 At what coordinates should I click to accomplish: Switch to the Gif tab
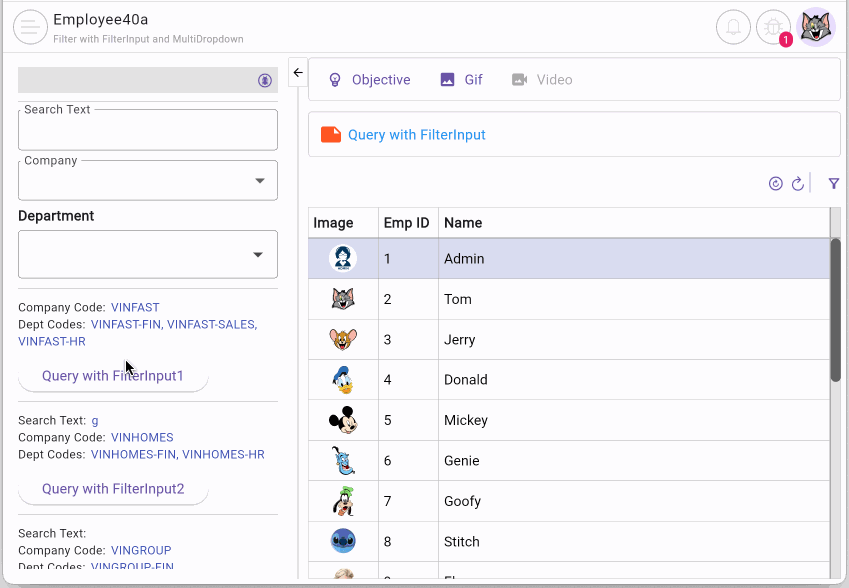tap(461, 80)
